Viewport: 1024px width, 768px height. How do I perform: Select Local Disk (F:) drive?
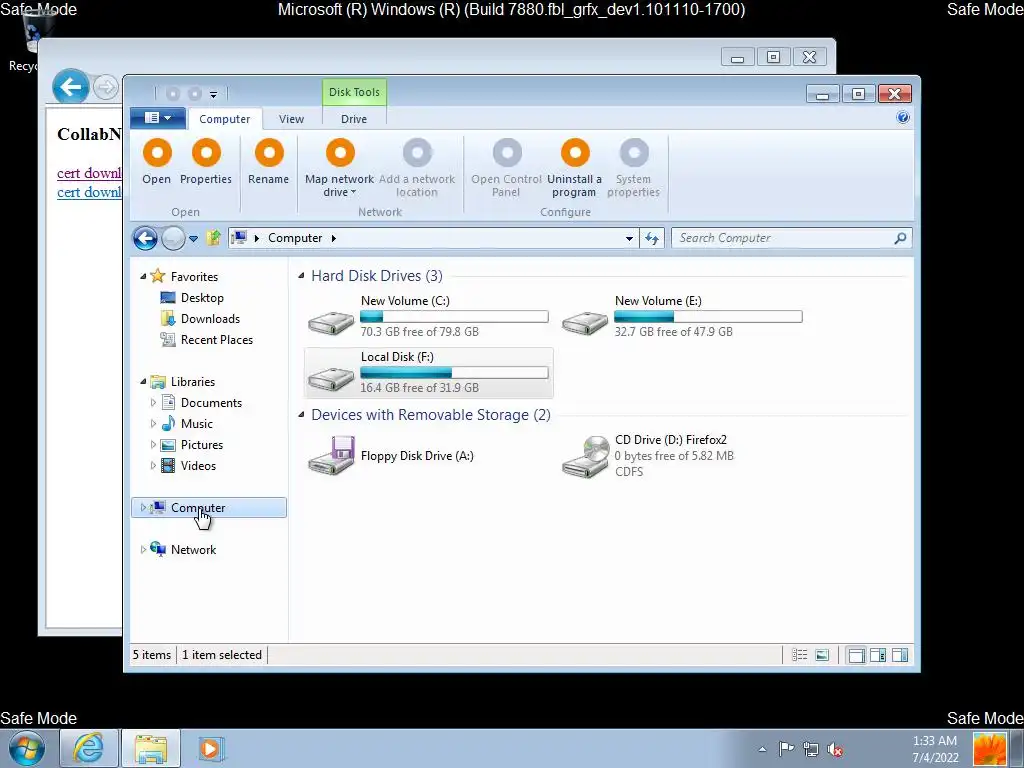428,372
